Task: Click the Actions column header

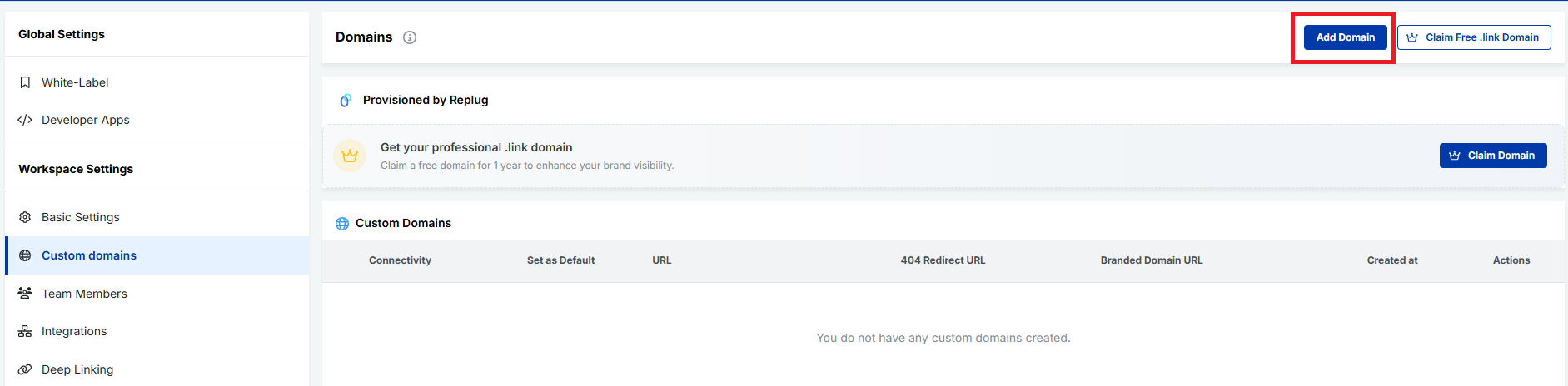Action: click(x=1511, y=260)
